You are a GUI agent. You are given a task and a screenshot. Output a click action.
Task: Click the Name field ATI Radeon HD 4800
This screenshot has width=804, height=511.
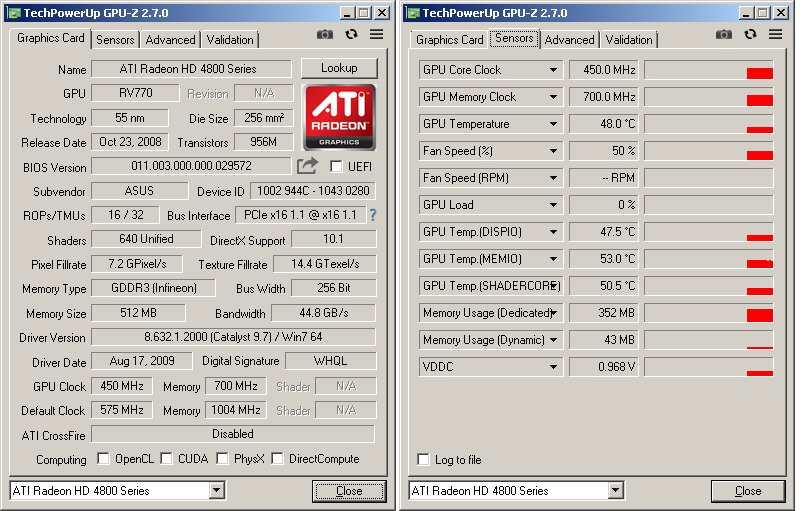click(191, 69)
